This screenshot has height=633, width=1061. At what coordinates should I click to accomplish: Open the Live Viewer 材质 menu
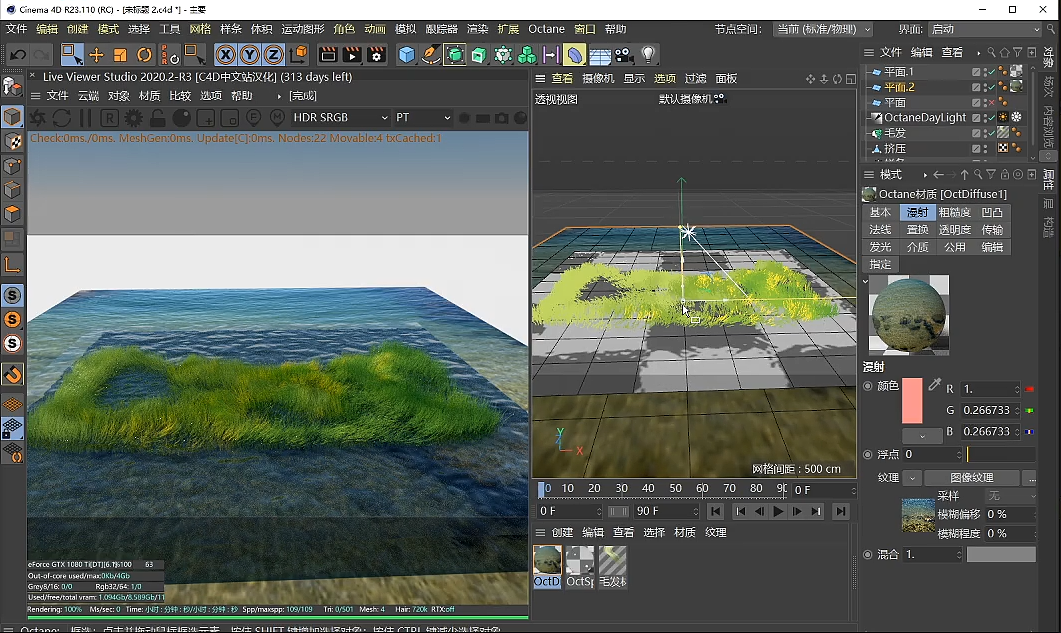150,95
